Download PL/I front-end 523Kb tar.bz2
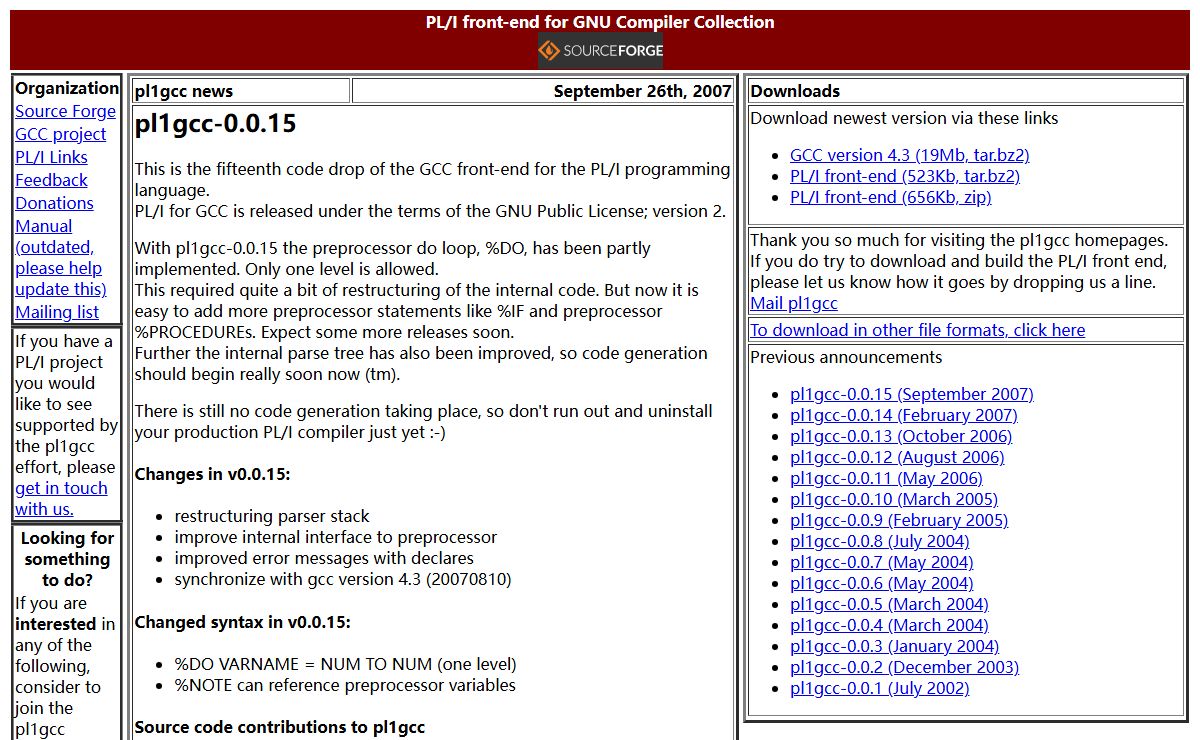 point(905,176)
